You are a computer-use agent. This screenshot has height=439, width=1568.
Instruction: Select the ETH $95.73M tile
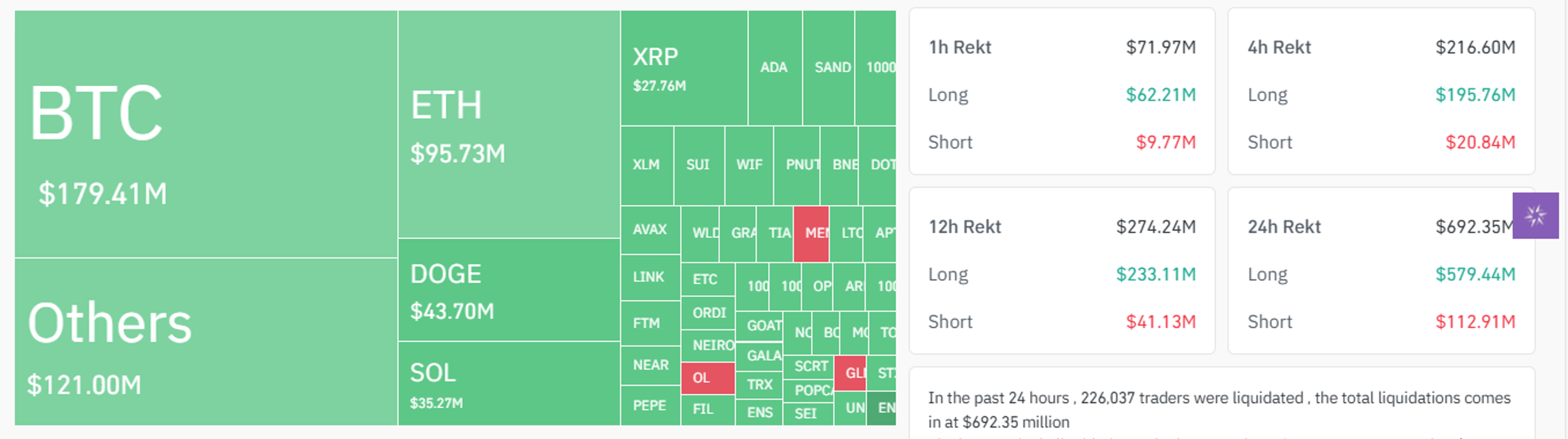coord(510,124)
